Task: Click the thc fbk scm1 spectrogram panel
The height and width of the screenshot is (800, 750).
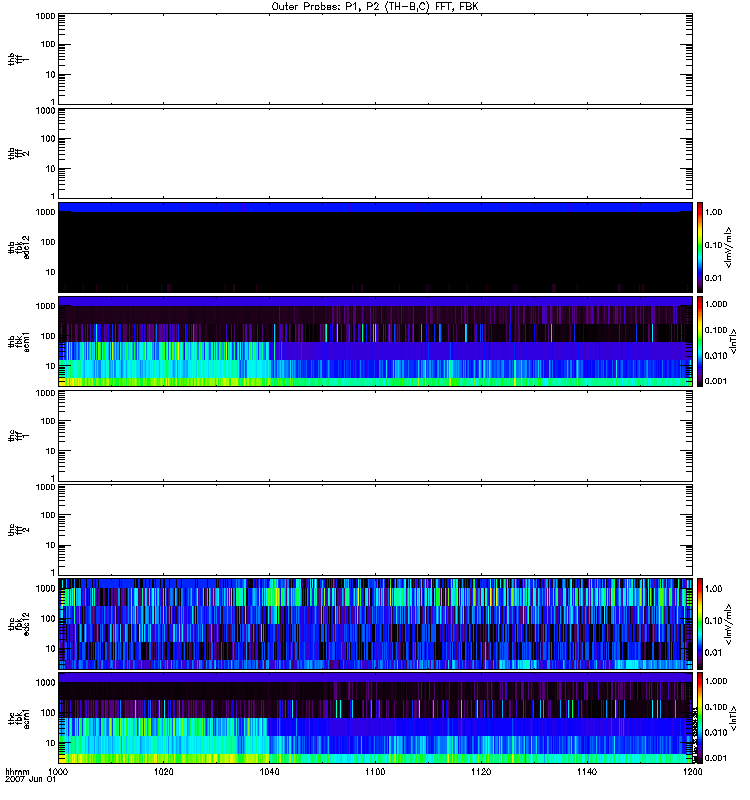Action: [375, 717]
